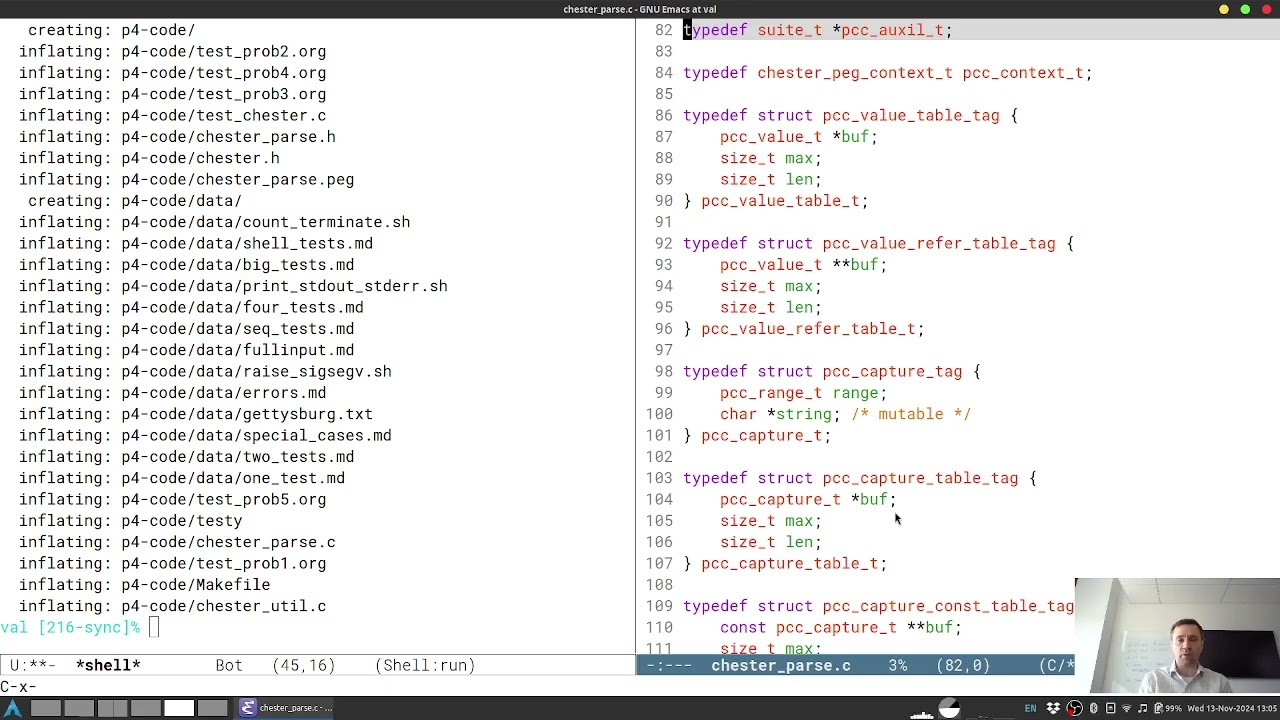The image size is (1280, 720).
Task: Click pcc_capture_tag on line 98
Action: point(892,372)
